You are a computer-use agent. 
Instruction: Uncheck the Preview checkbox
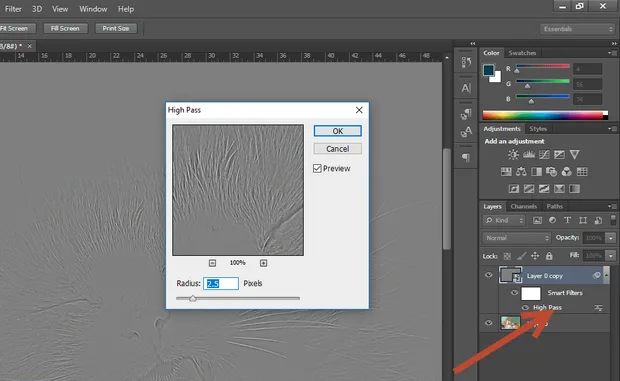coord(317,169)
